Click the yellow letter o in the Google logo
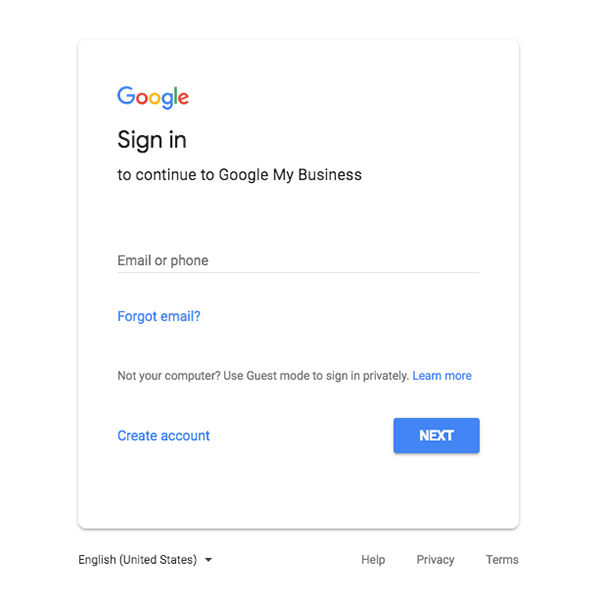 [156, 98]
